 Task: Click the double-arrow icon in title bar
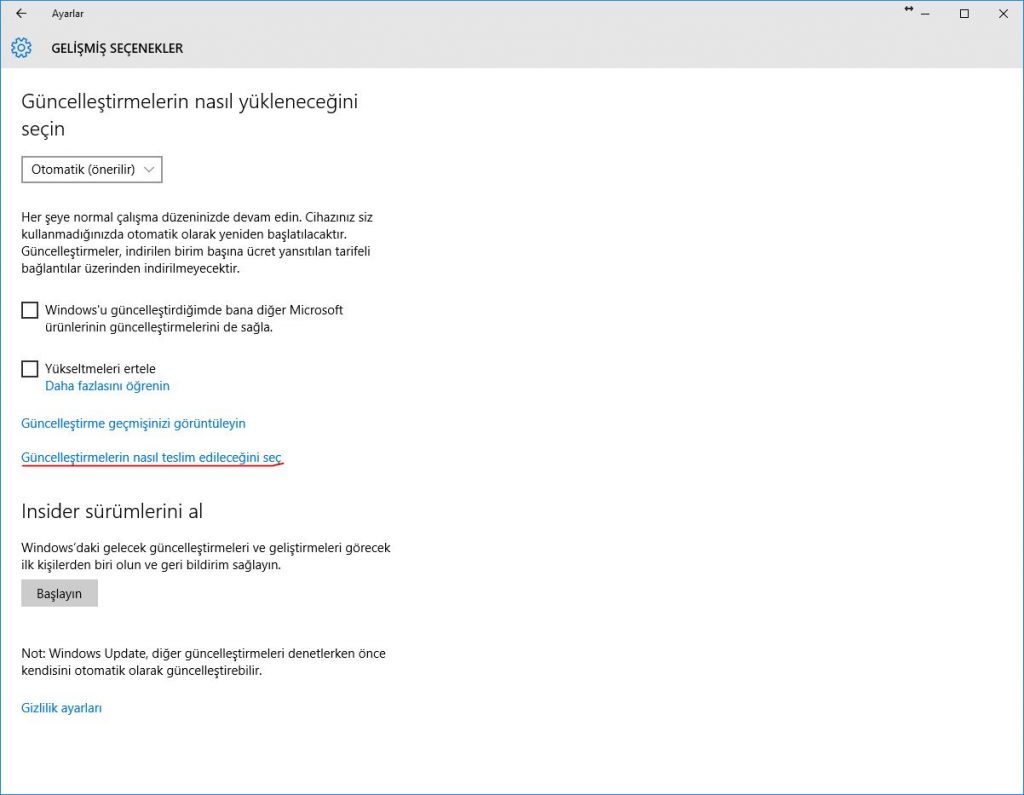pyautogui.click(x=908, y=10)
